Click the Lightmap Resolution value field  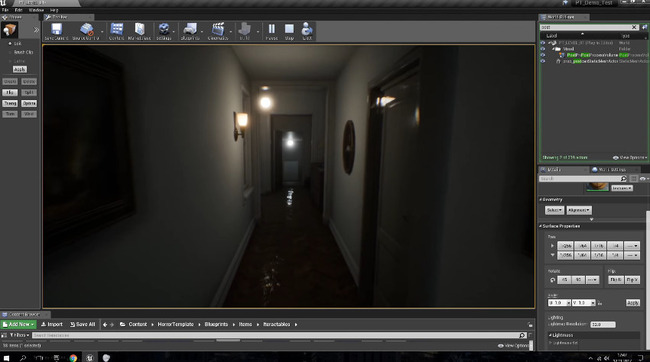[603, 324]
